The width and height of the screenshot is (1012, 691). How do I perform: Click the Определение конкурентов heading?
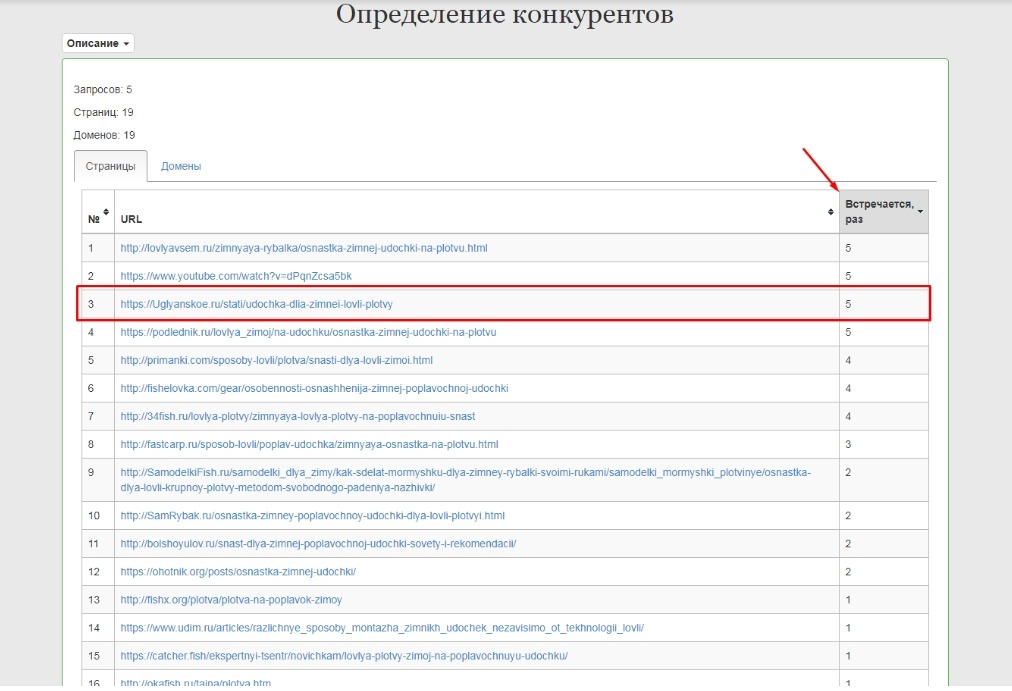(505, 14)
